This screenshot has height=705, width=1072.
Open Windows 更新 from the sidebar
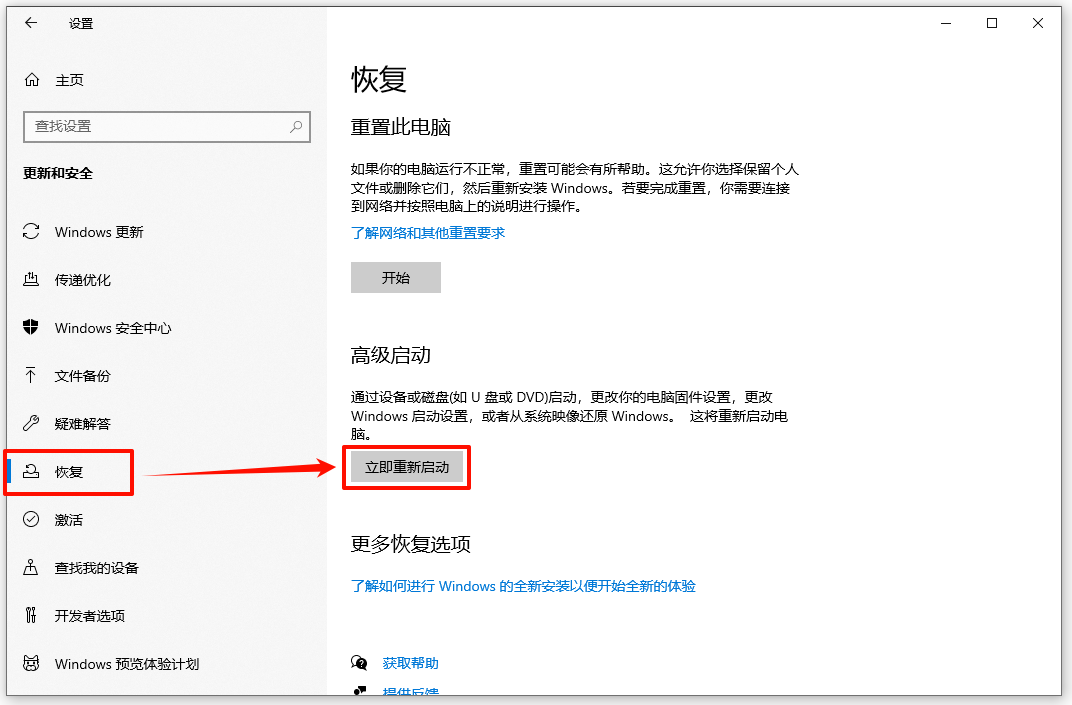pyautogui.click(x=99, y=231)
